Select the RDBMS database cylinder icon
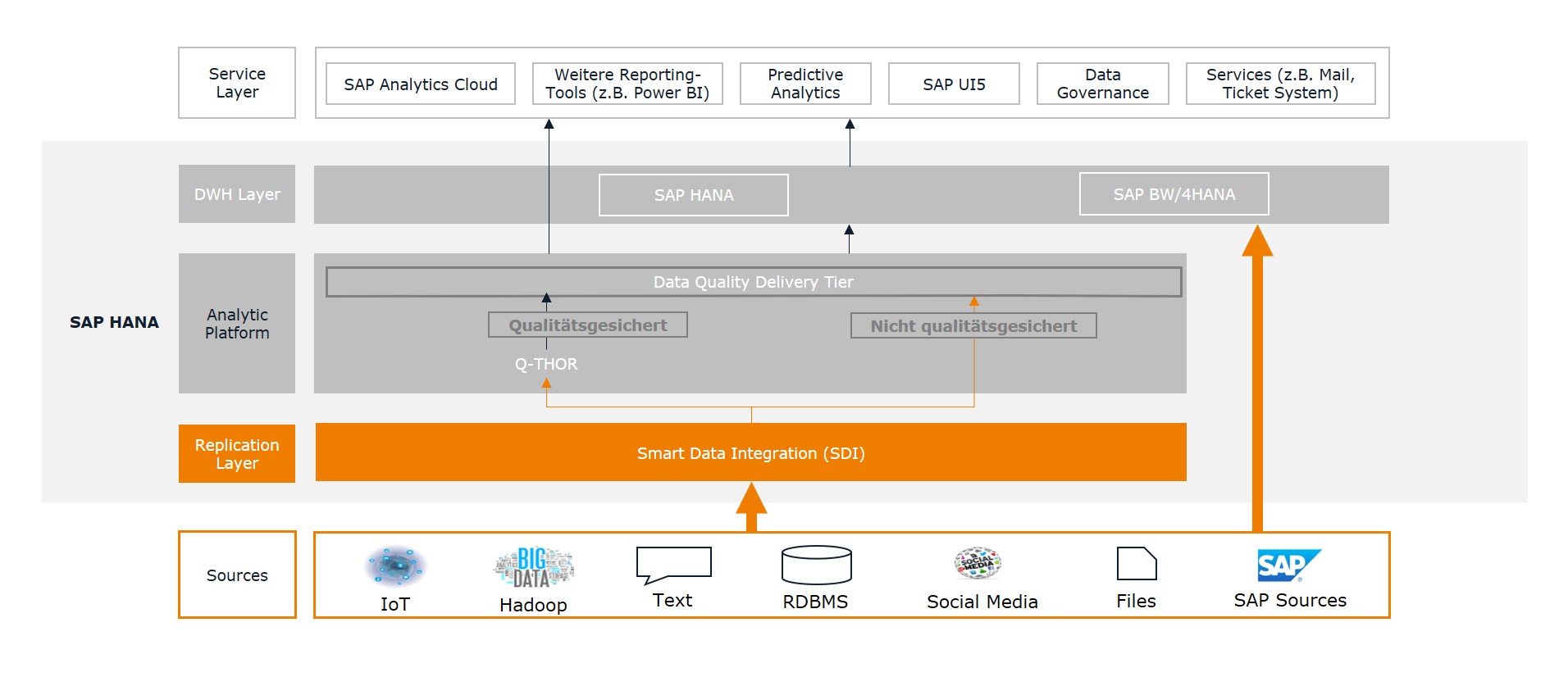The image size is (1568, 677). pos(817,565)
